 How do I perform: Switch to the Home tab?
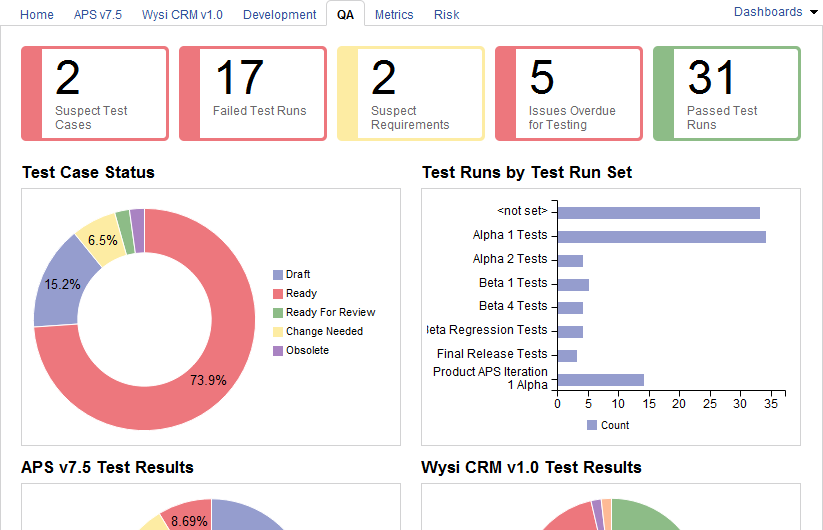(37, 15)
